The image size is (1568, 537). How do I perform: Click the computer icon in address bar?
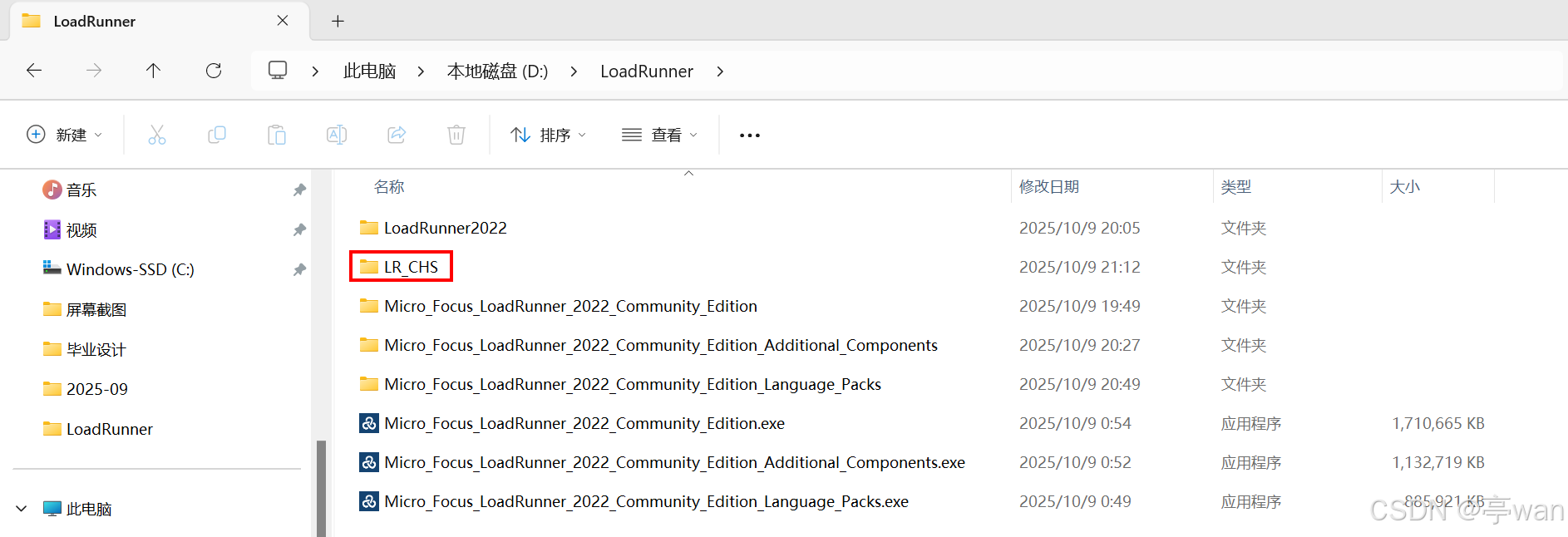(278, 70)
